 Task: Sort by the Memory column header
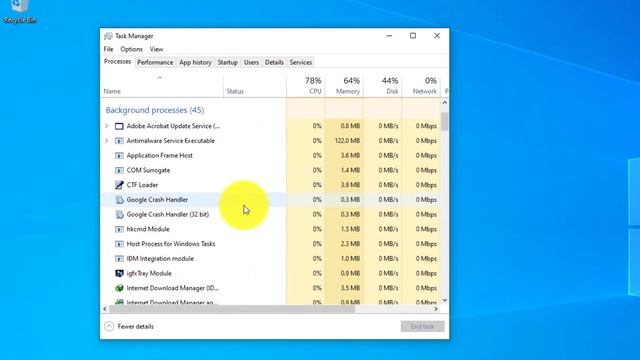(x=344, y=86)
